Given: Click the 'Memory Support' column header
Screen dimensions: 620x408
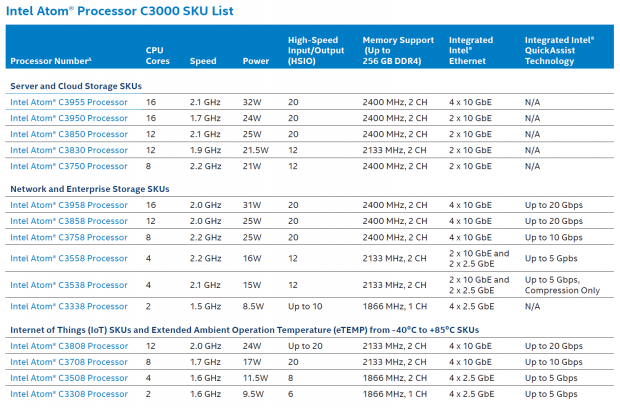Looking at the screenshot, I should tap(398, 51).
